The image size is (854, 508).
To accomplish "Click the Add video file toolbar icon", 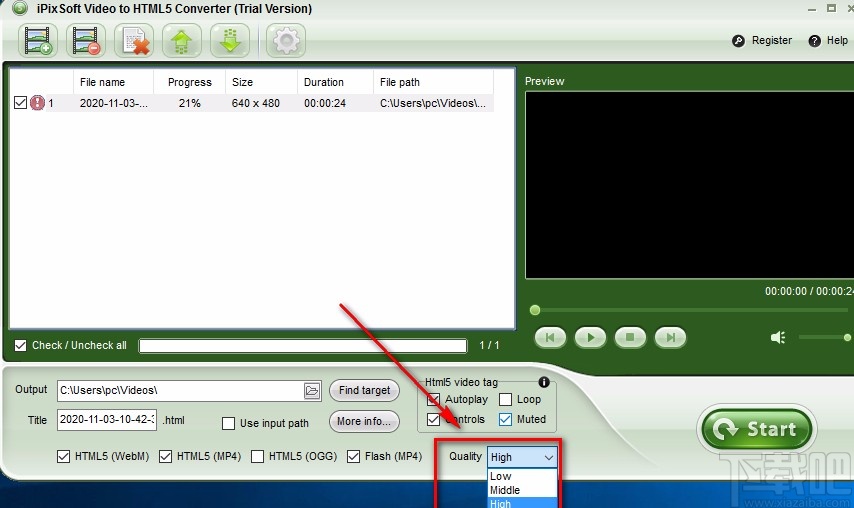I will coord(38,41).
